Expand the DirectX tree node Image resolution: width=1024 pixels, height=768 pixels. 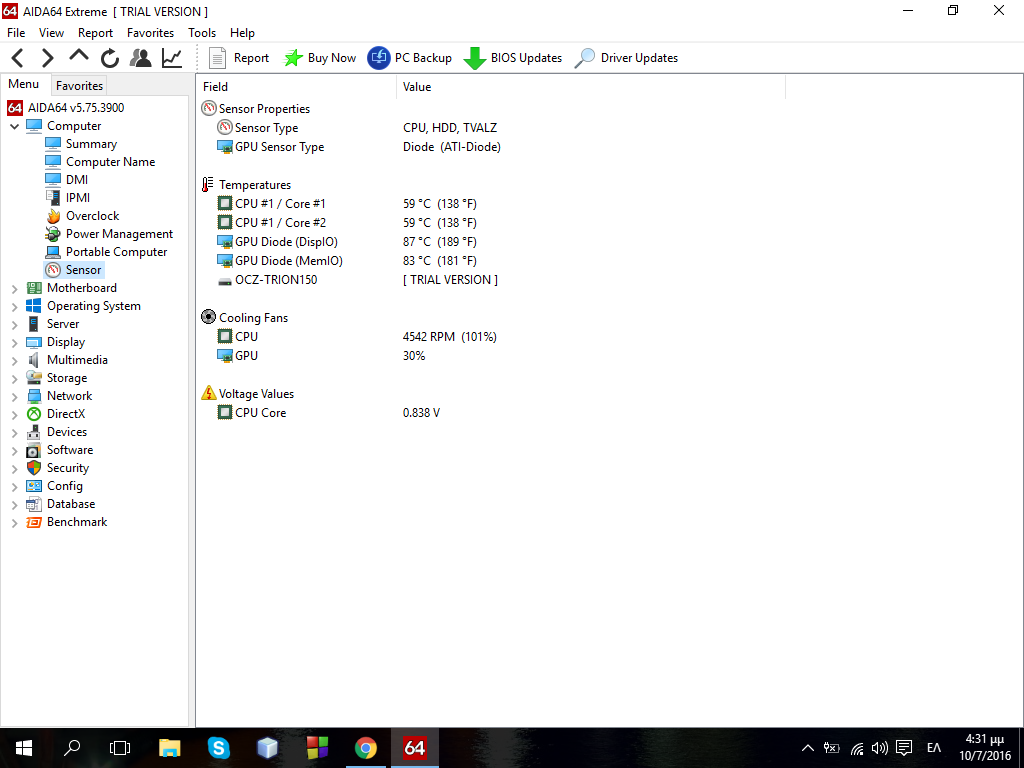[14, 415]
